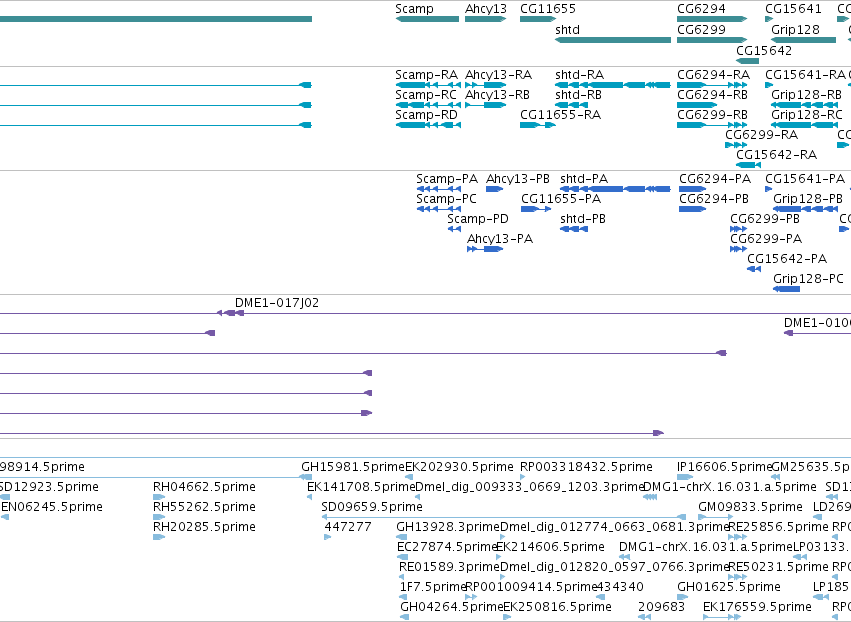Click protein Scamp-PC
Screen dimensions: 851x622
(439, 209)
